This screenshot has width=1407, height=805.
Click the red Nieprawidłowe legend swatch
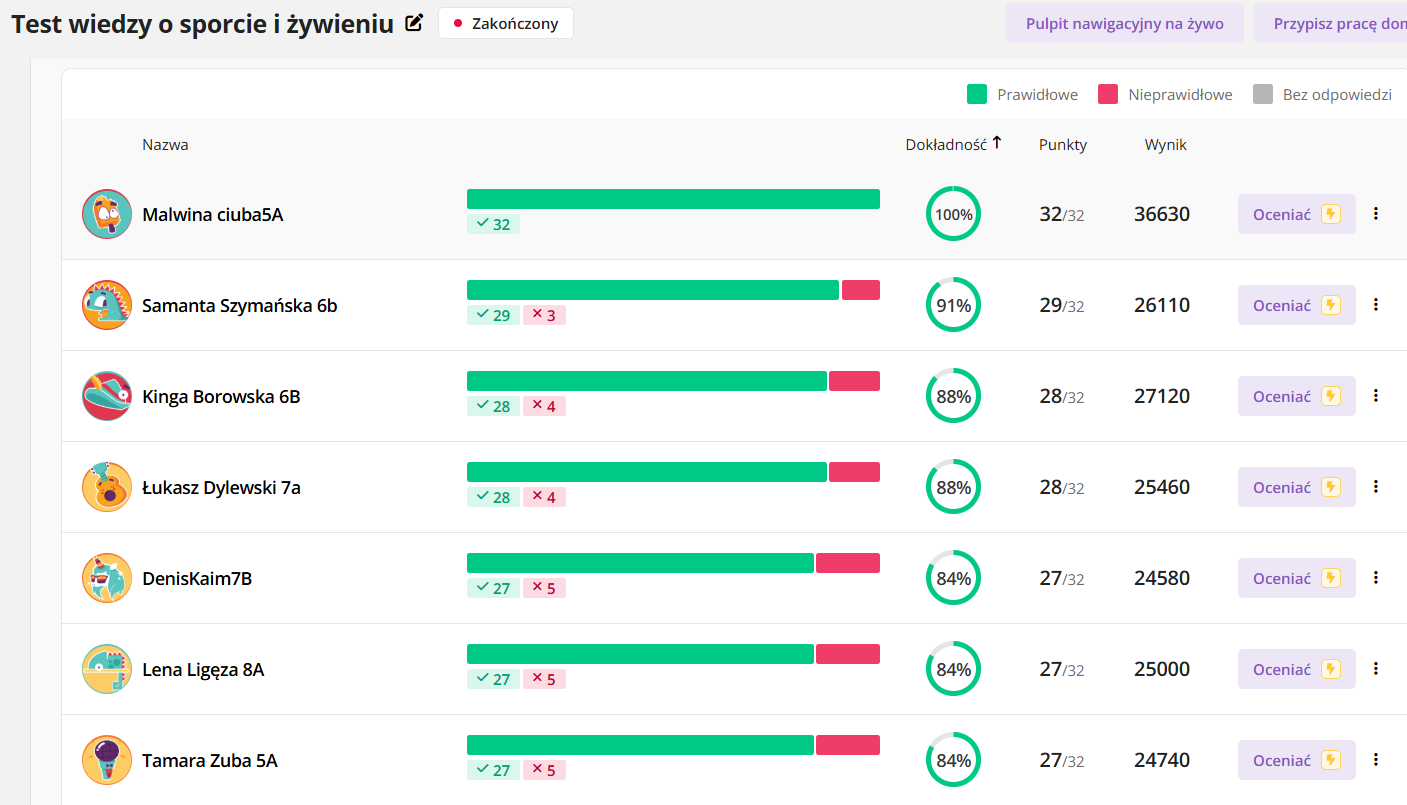[1108, 95]
